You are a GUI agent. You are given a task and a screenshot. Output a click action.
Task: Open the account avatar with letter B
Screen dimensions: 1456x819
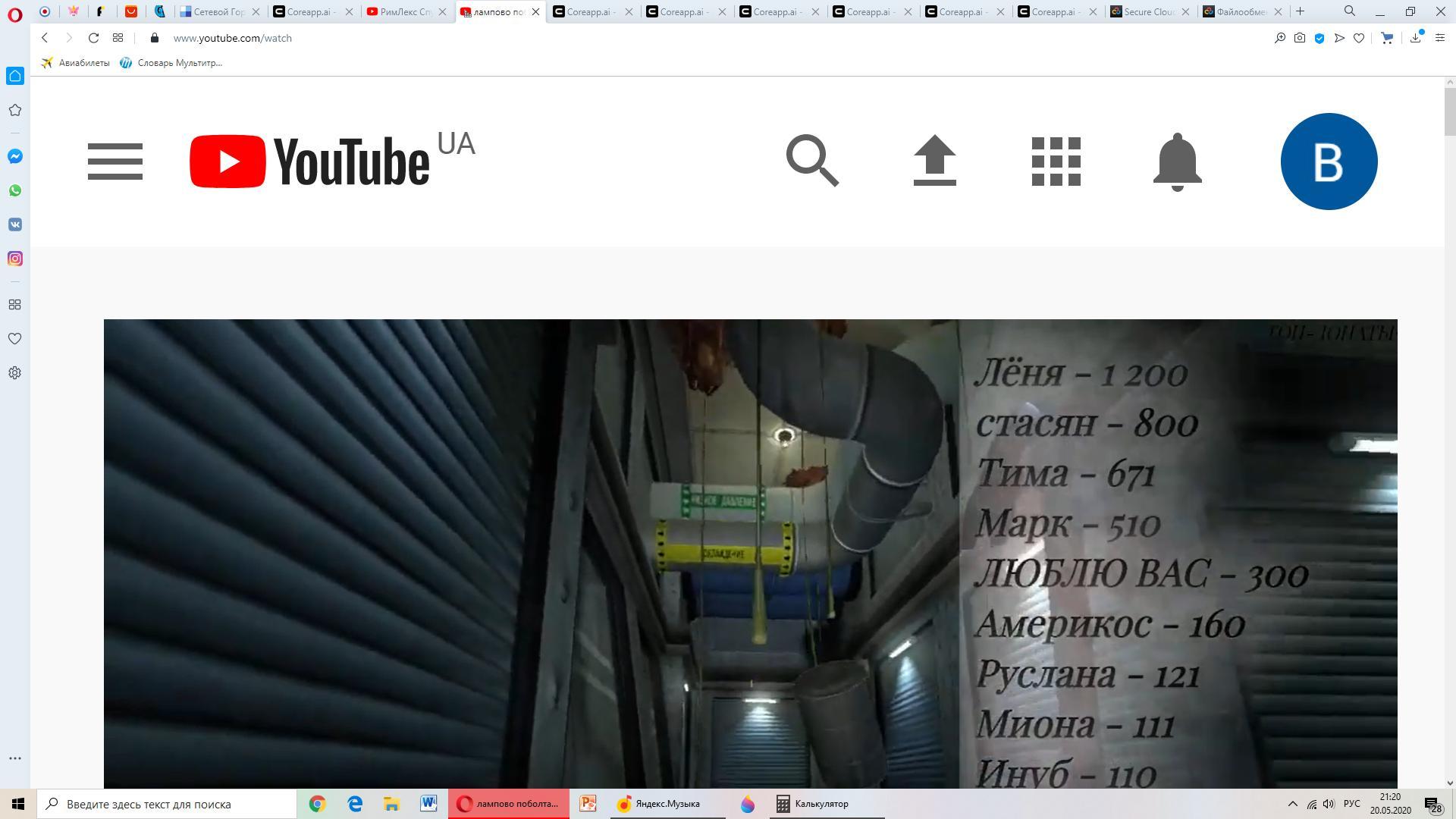pos(1329,162)
